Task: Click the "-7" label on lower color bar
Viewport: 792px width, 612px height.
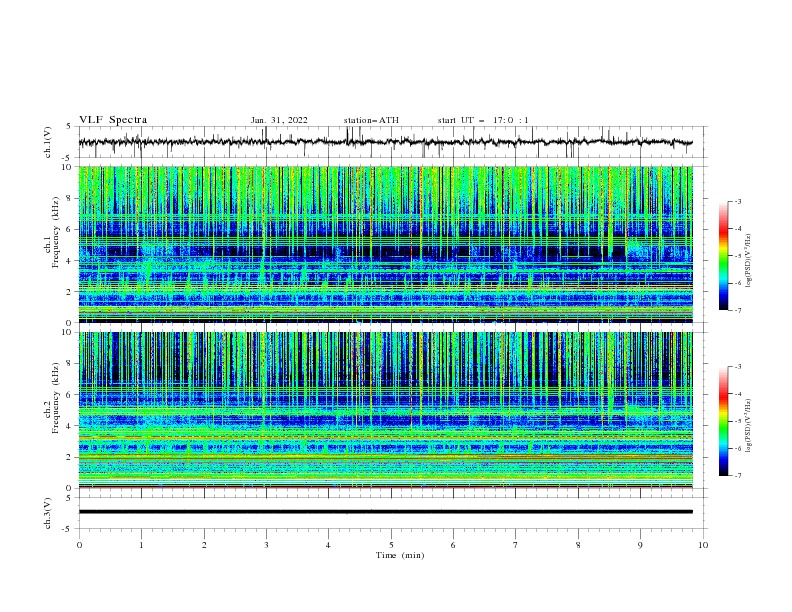Action: (737, 476)
